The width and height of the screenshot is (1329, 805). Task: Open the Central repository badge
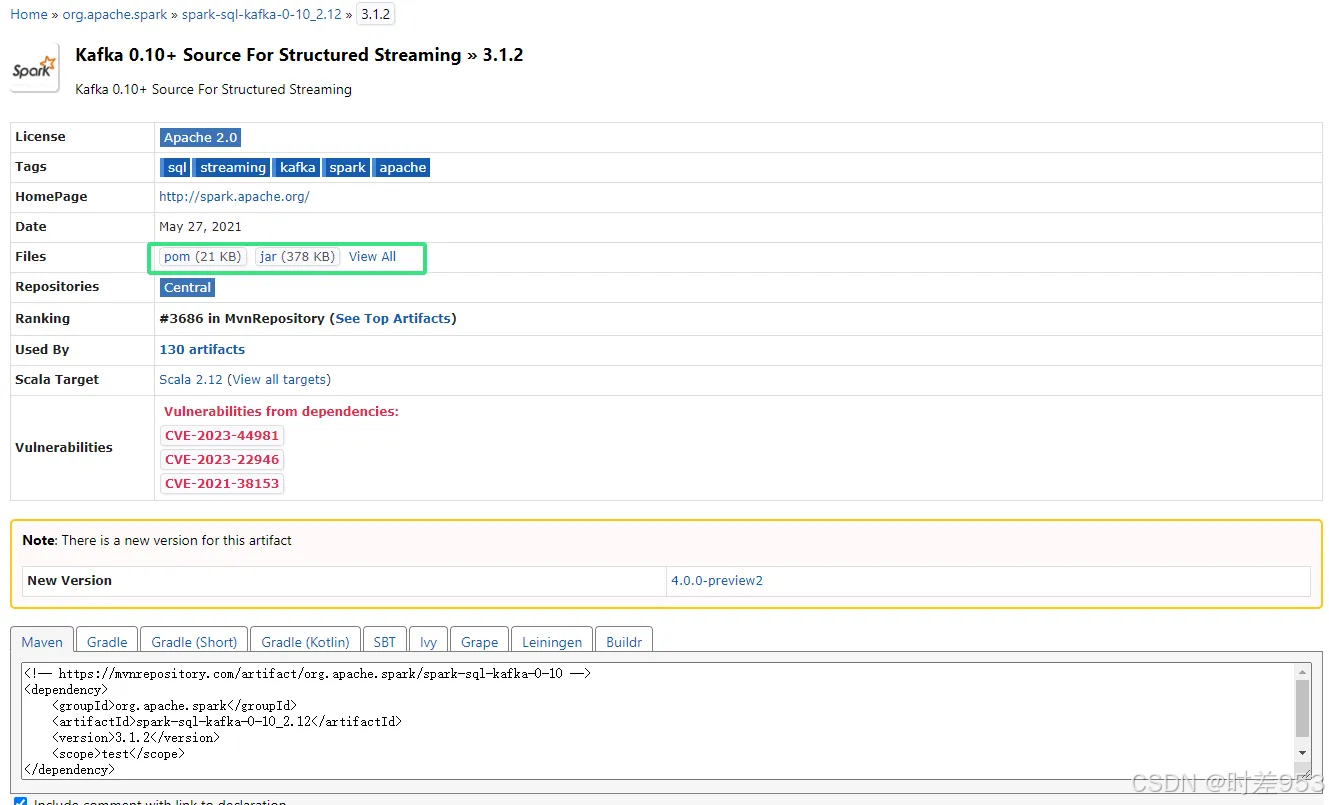coord(187,287)
